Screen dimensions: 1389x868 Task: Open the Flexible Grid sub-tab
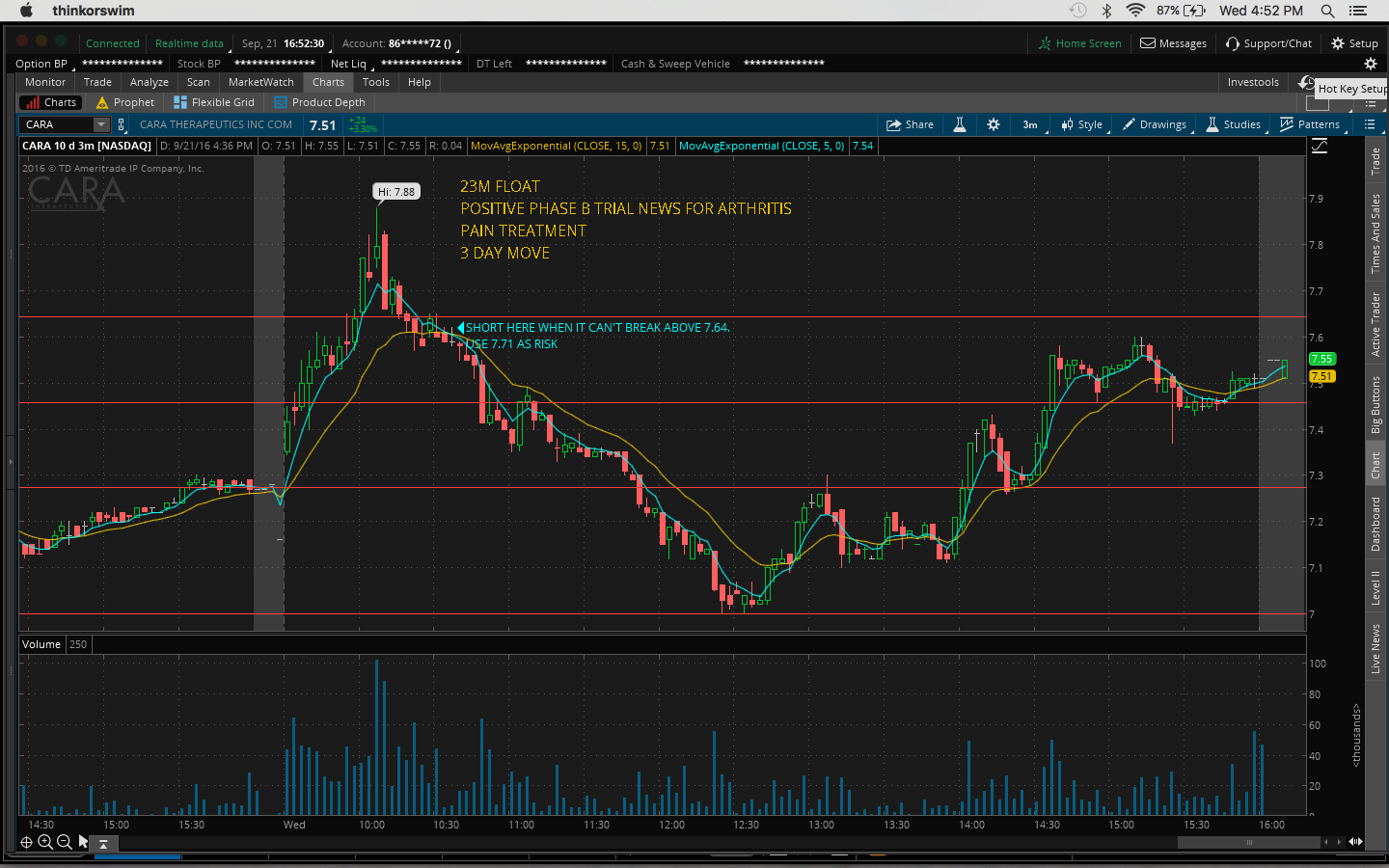point(214,102)
